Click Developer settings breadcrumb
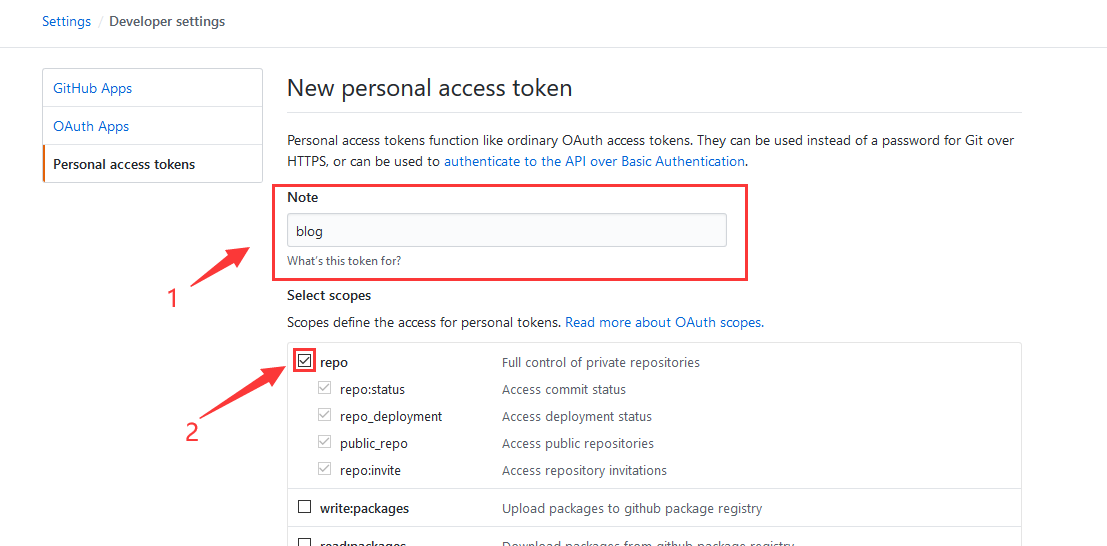 (167, 21)
